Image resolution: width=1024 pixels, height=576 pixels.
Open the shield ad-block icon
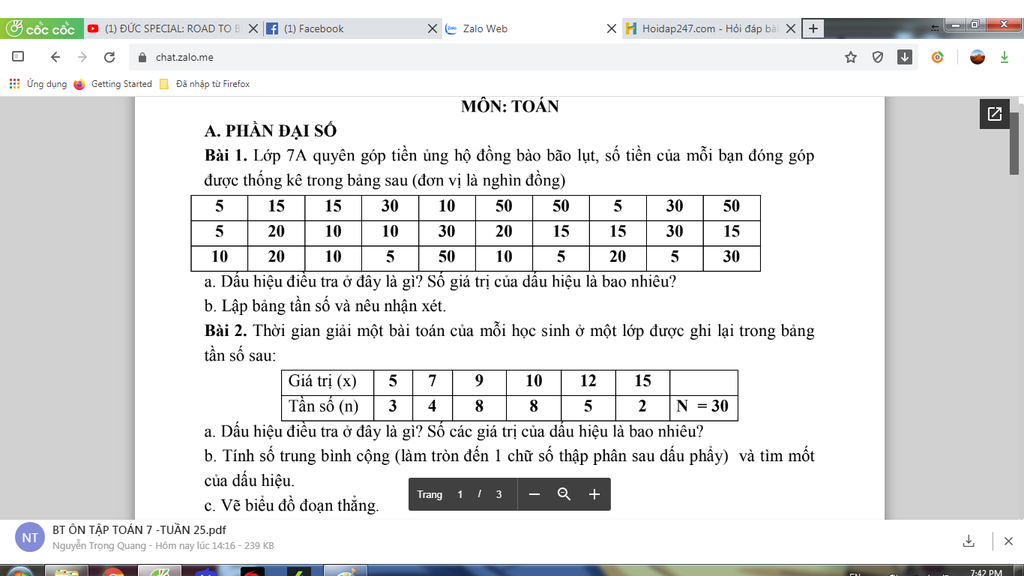tap(878, 57)
